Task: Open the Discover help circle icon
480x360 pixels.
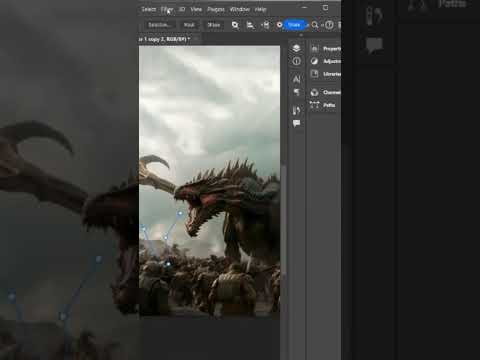Action: point(329,25)
